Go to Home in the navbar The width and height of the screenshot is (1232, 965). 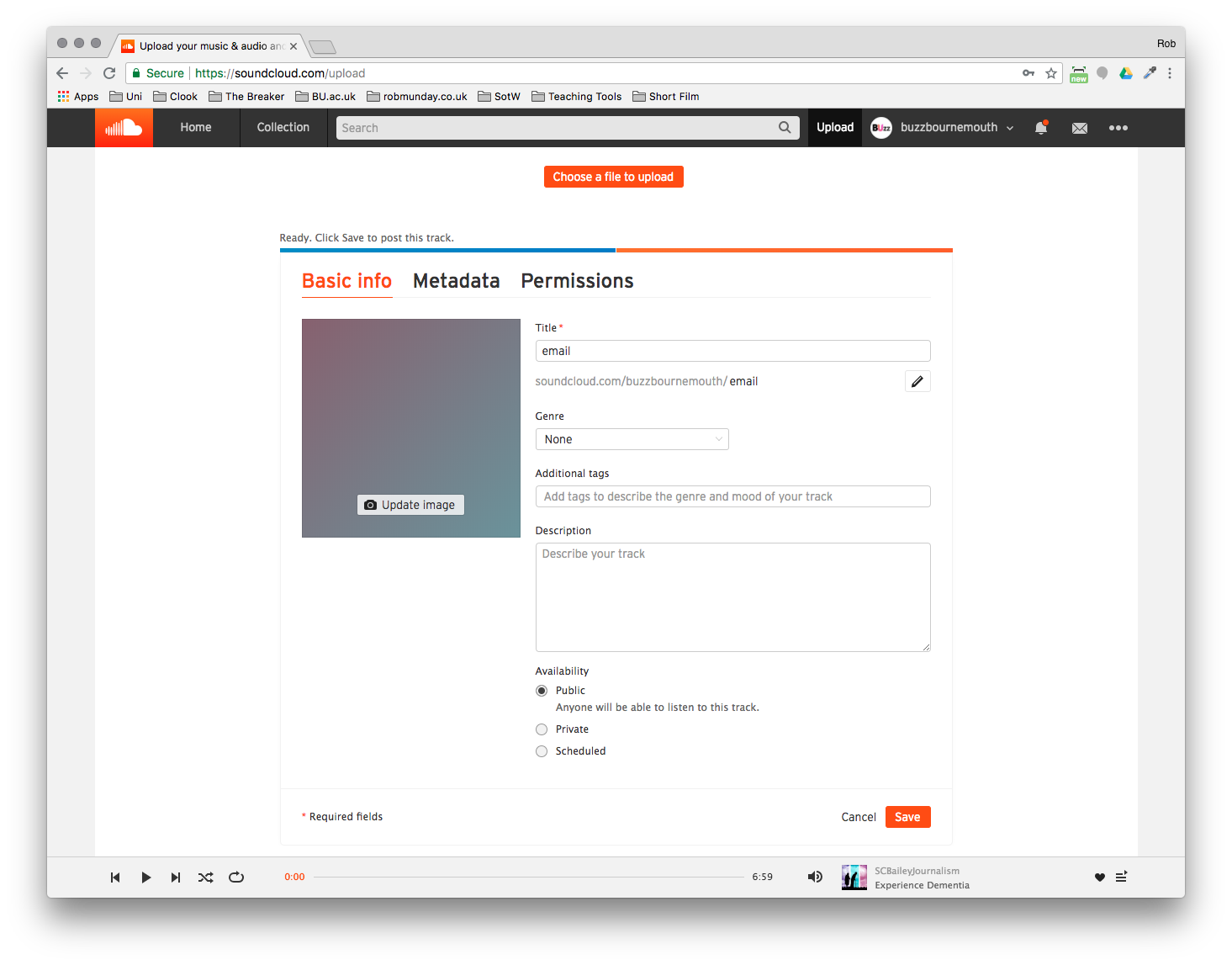point(196,128)
